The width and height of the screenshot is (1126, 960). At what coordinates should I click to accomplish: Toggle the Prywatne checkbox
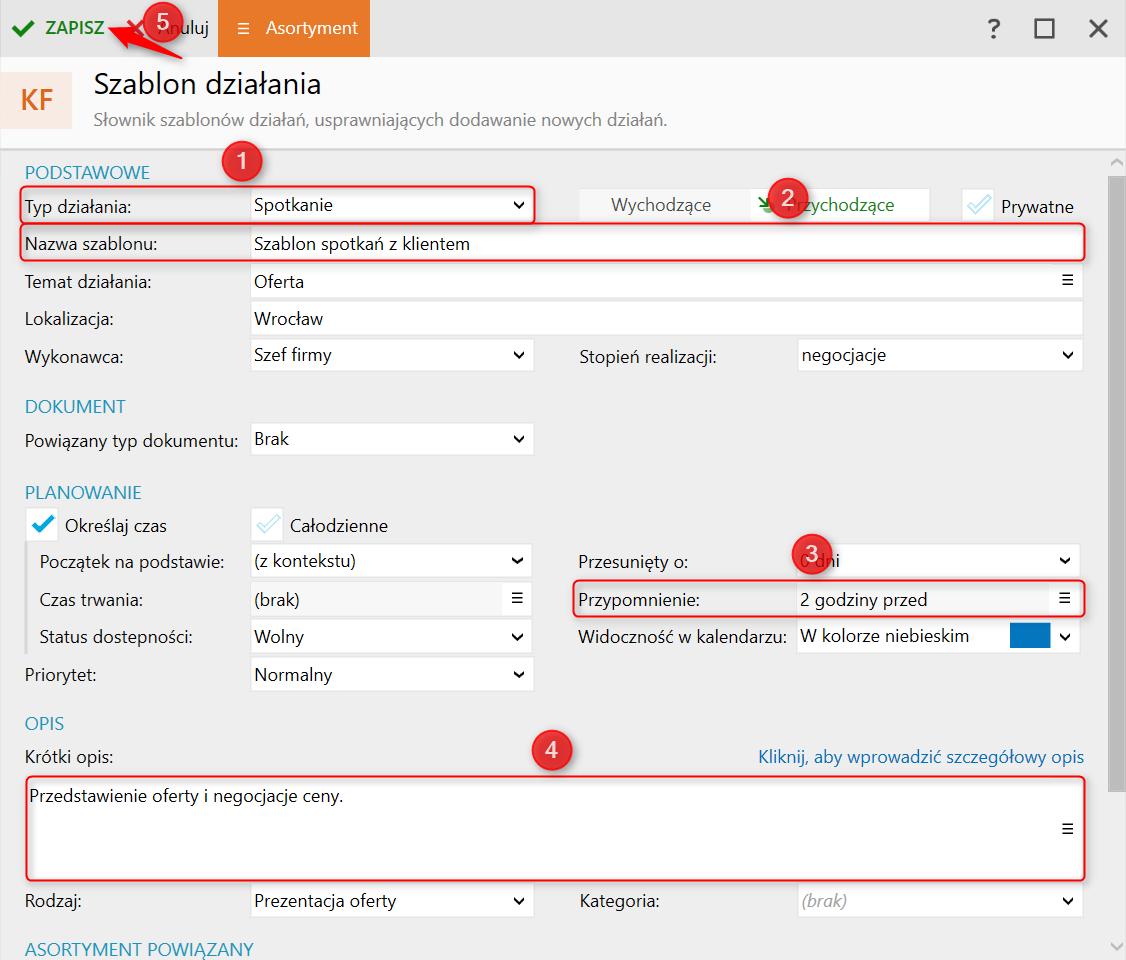pyautogui.click(x=979, y=205)
